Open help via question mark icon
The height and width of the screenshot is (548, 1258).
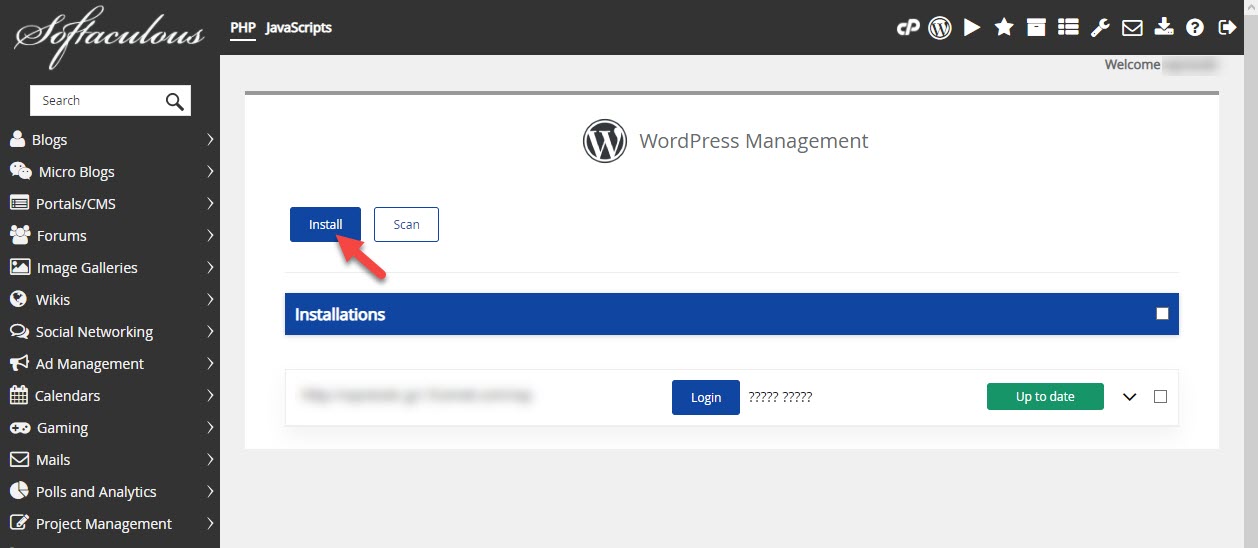point(1195,28)
